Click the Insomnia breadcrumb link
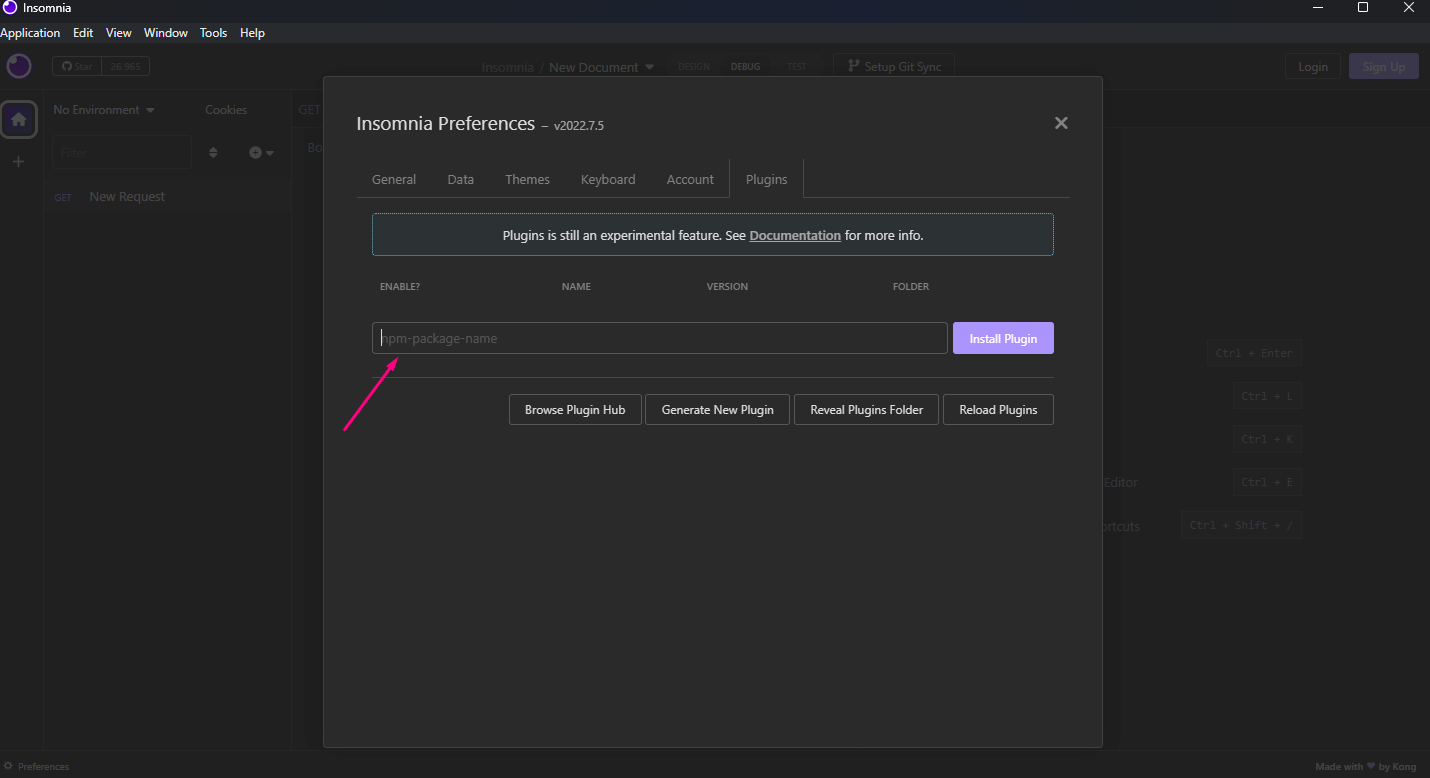This screenshot has width=1430, height=778. tap(507, 67)
